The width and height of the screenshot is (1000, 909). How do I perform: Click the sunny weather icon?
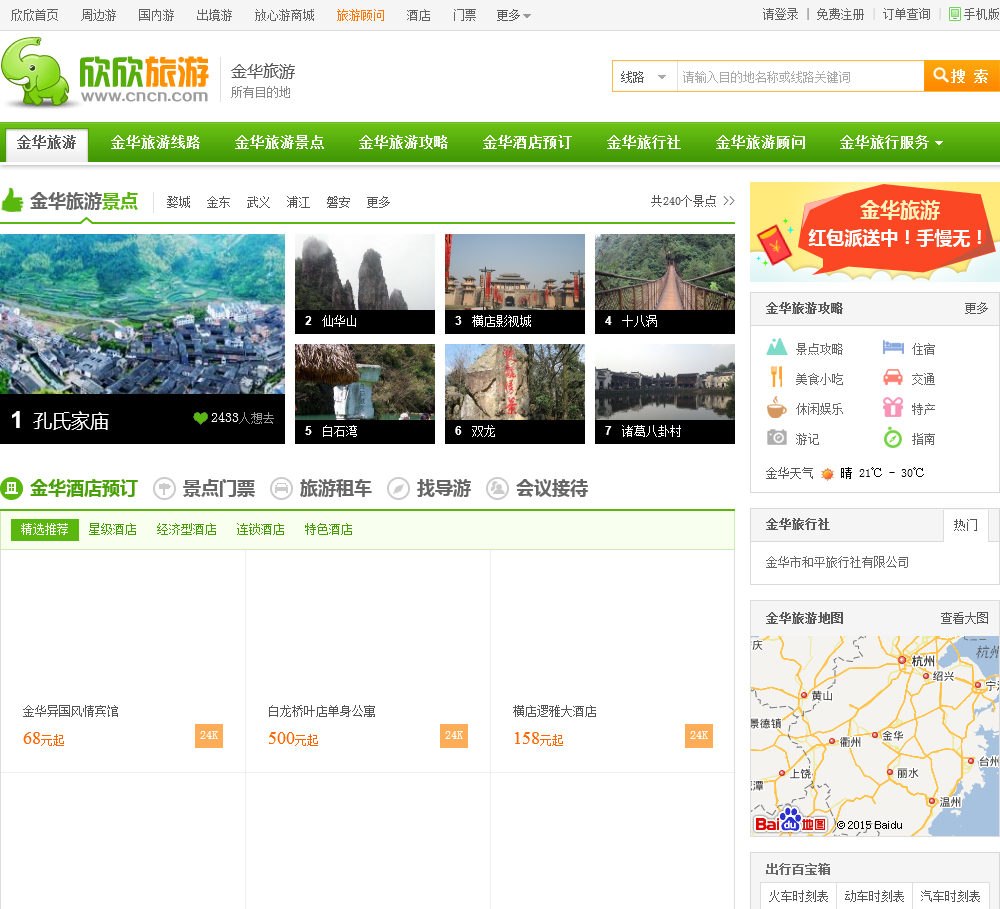click(x=827, y=473)
